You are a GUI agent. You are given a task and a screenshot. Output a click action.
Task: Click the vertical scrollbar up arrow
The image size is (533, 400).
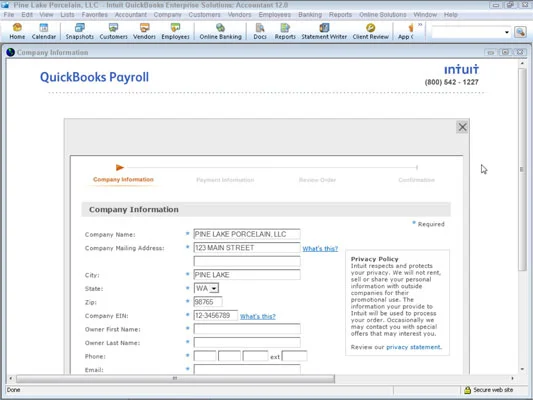(x=522, y=63)
